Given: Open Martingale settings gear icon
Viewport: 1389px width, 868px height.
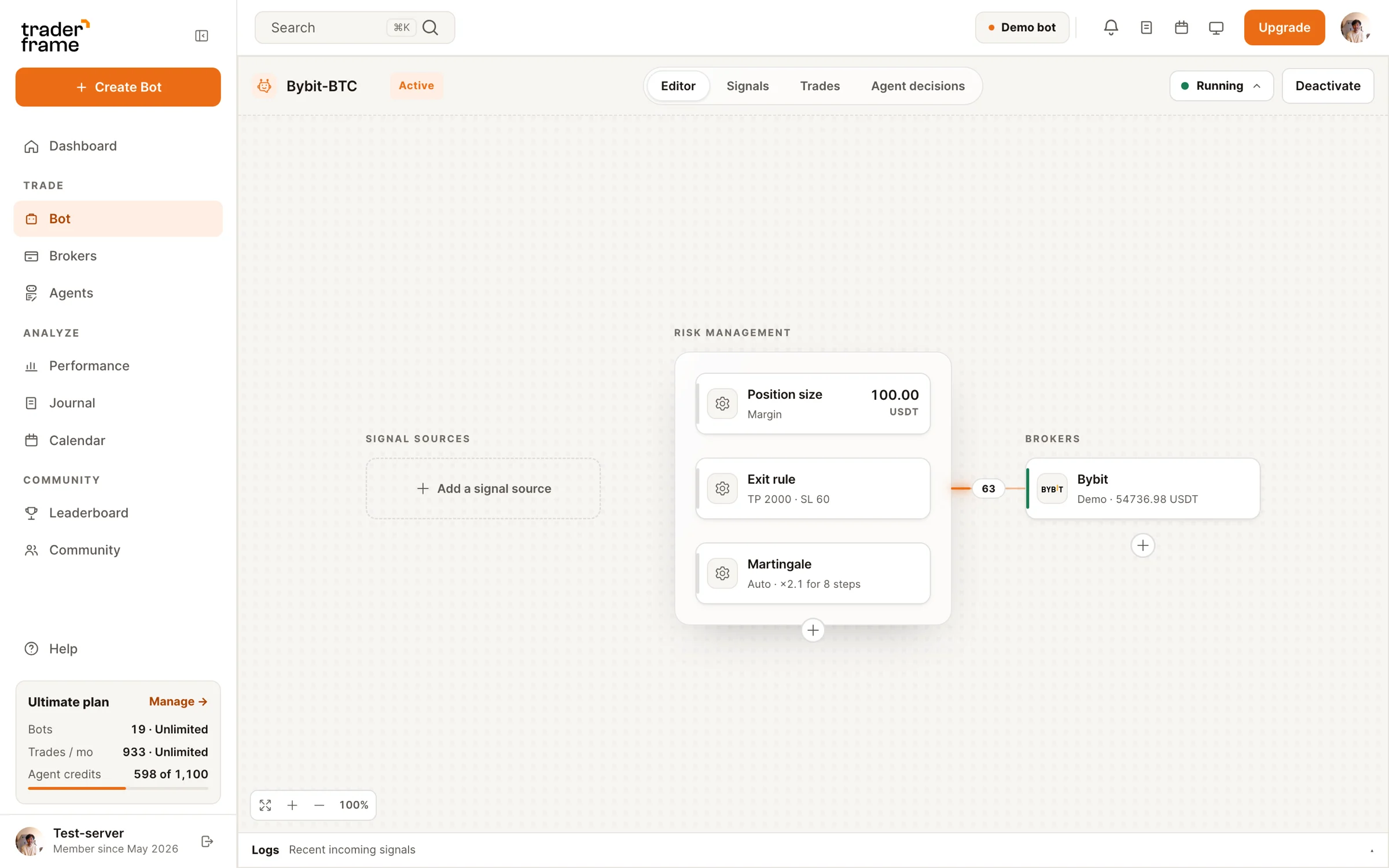Looking at the screenshot, I should point(722,573).
